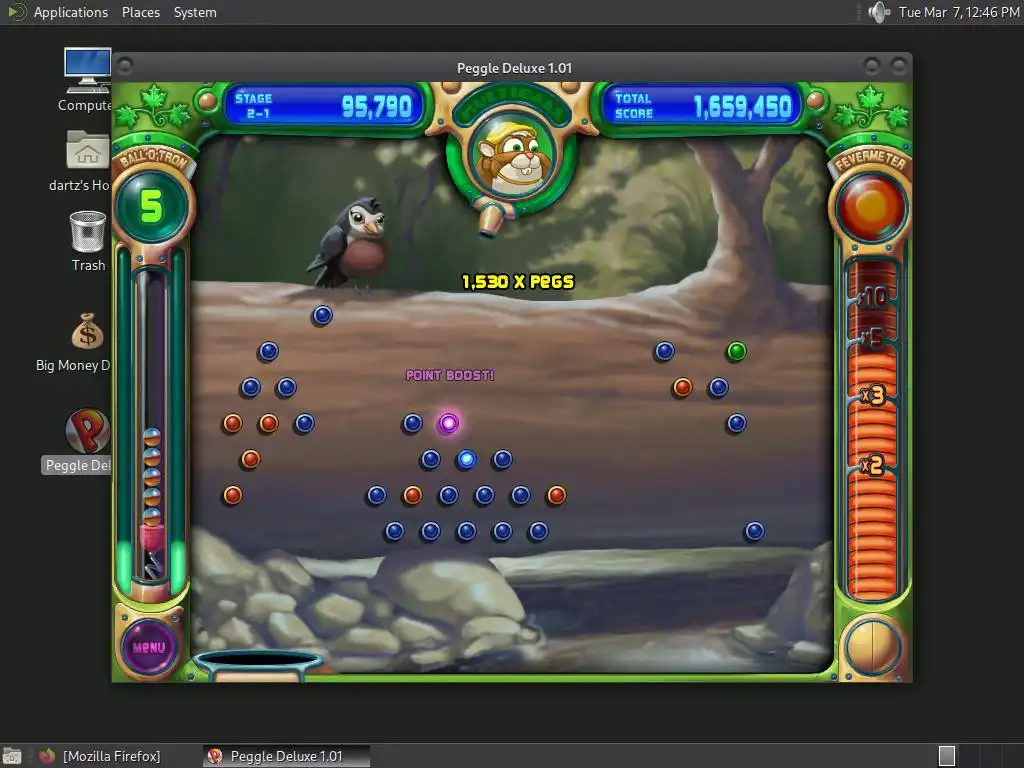Click the Fevermeter orange orb
Image resolution: width=1024 pixels, height=768 pixels.
pyautogui.click(x=871, y=208)
